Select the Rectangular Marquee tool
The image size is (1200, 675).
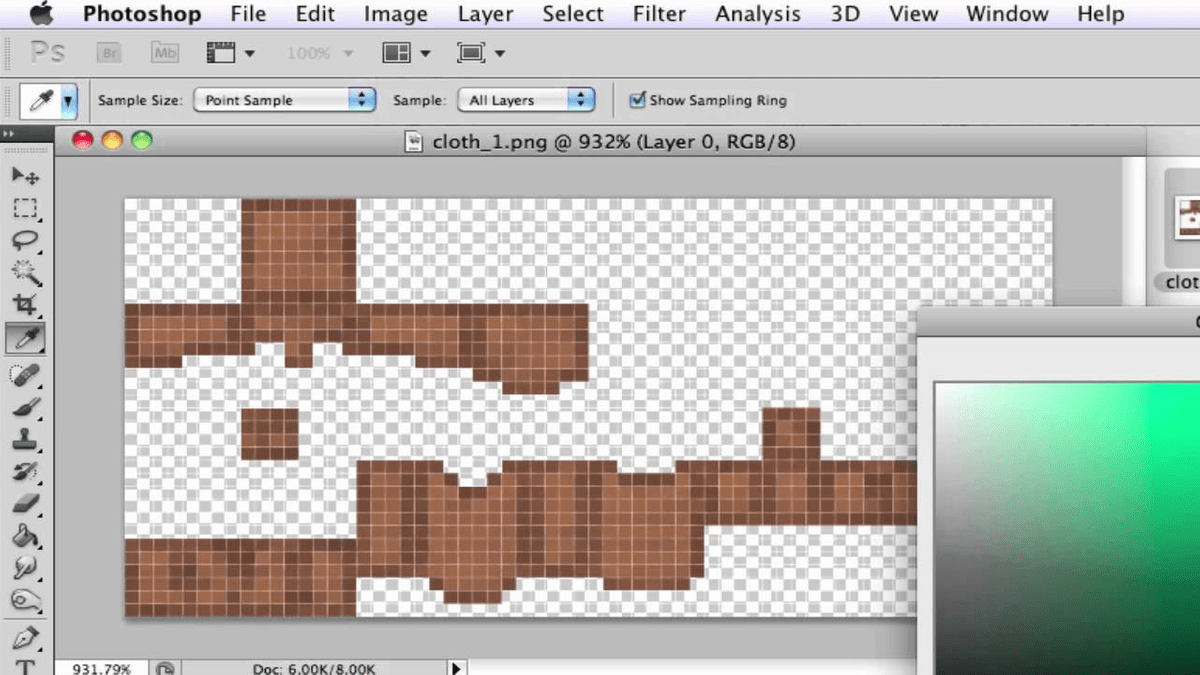(x=25, y=208)
